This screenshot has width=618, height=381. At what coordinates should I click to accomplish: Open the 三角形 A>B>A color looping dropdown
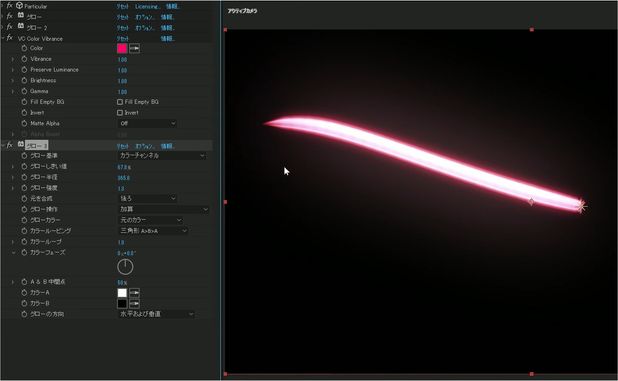[153, 230]
